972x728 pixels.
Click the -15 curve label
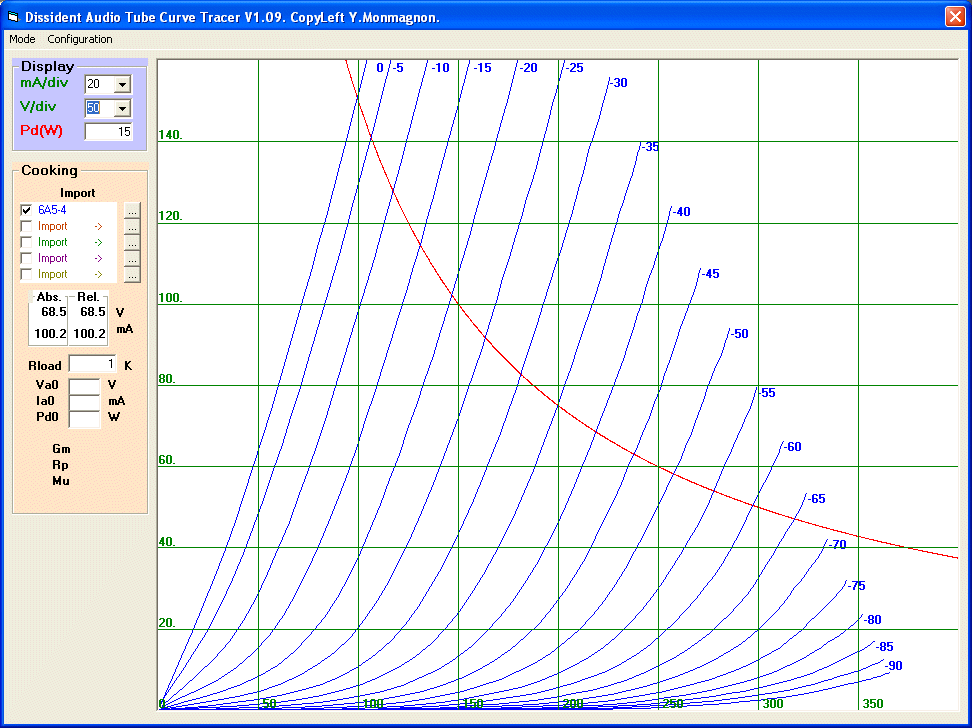[482, 68]
